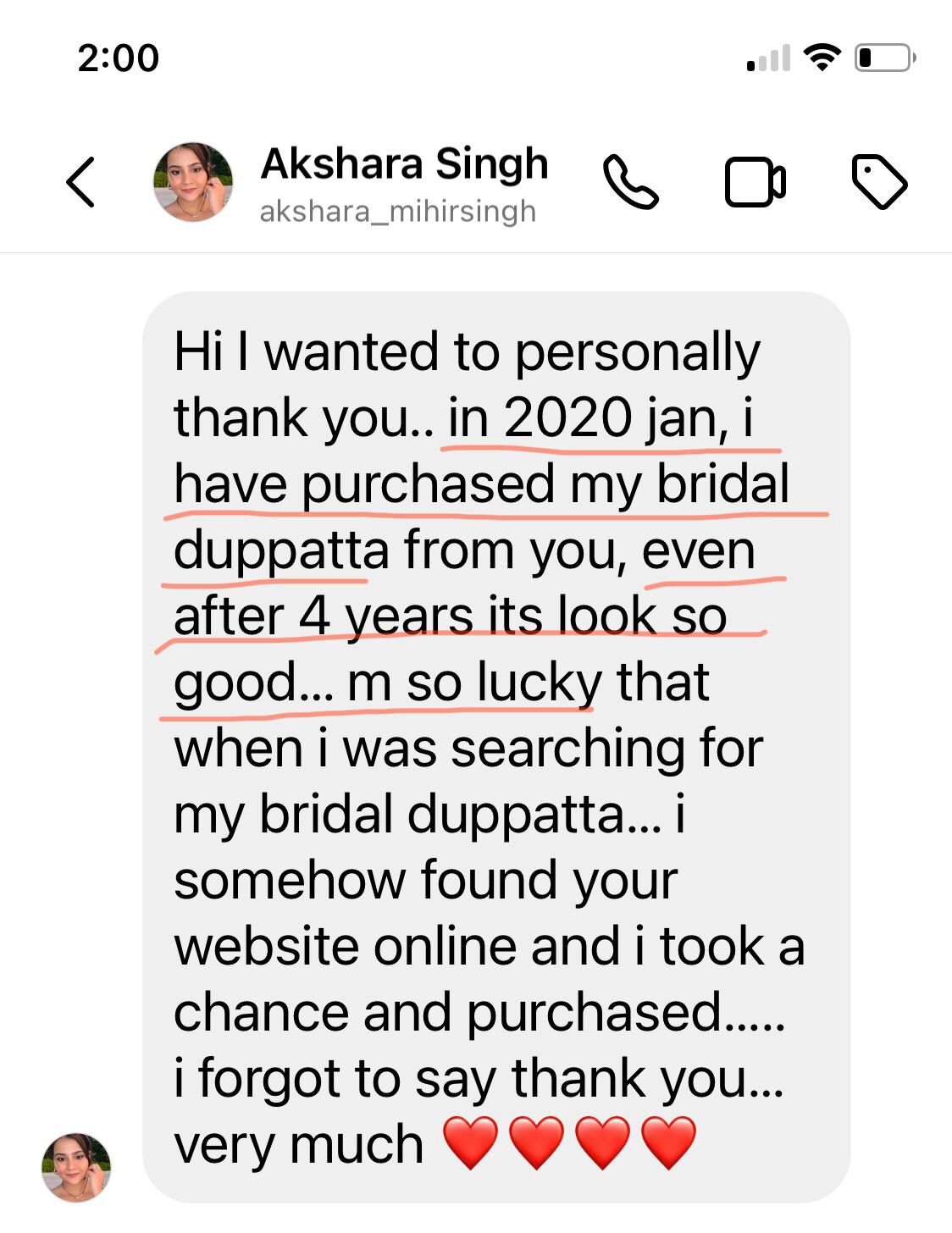Tap the back arrow to leave chat
Image resolution: width=952 pixels, height=1233 pixels.
[x=81, y=182]
